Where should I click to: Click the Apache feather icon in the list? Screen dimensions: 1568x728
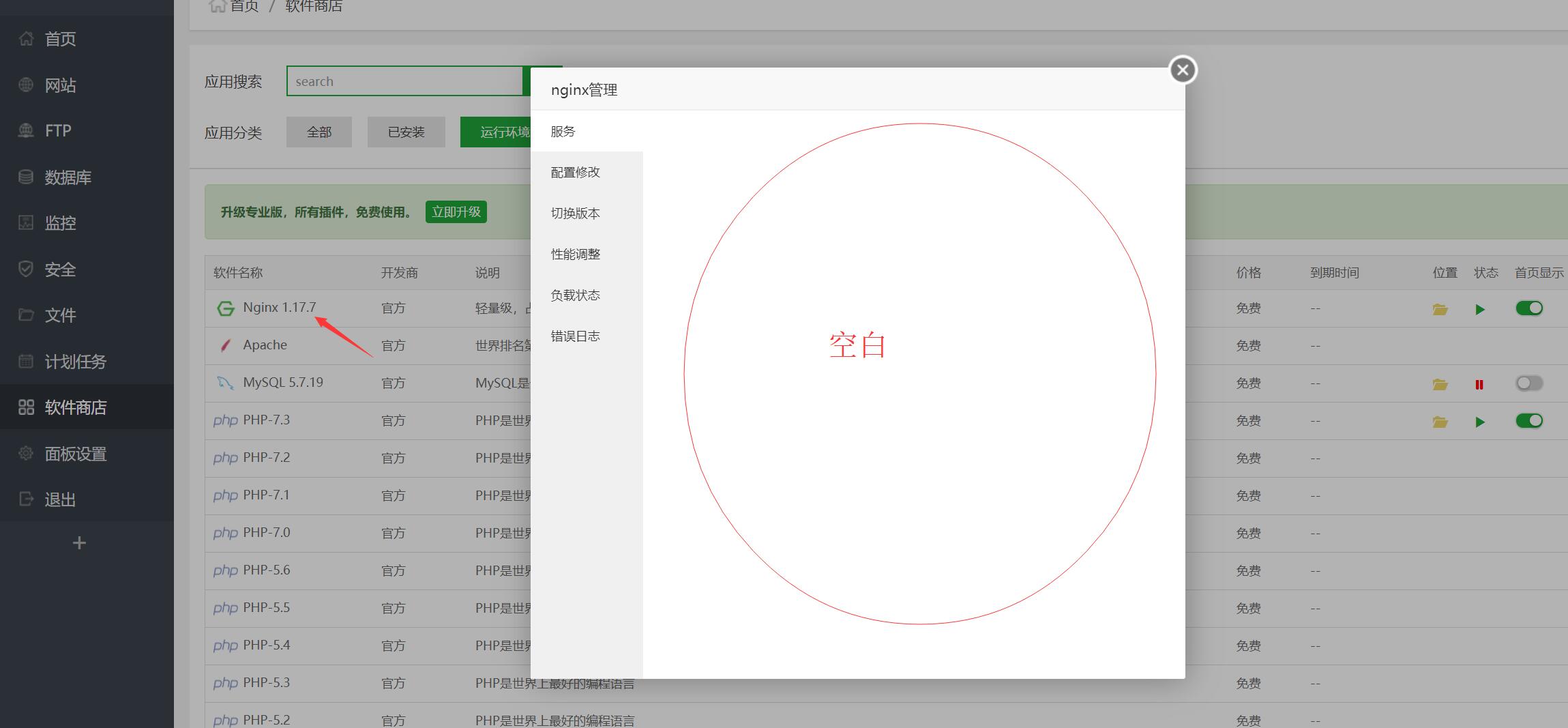click(x=225, y=345)
